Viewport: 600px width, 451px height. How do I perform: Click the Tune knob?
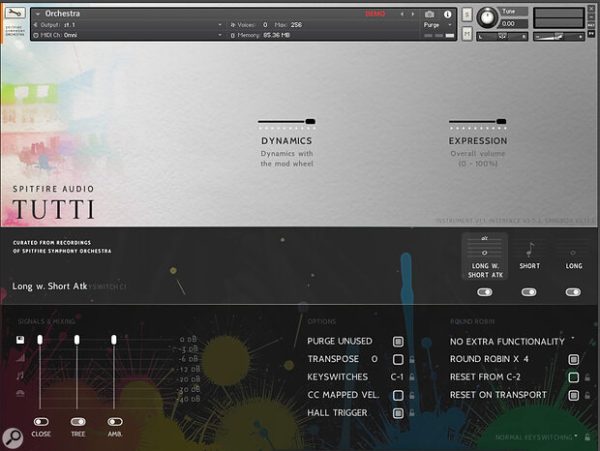tap(487, 17)
